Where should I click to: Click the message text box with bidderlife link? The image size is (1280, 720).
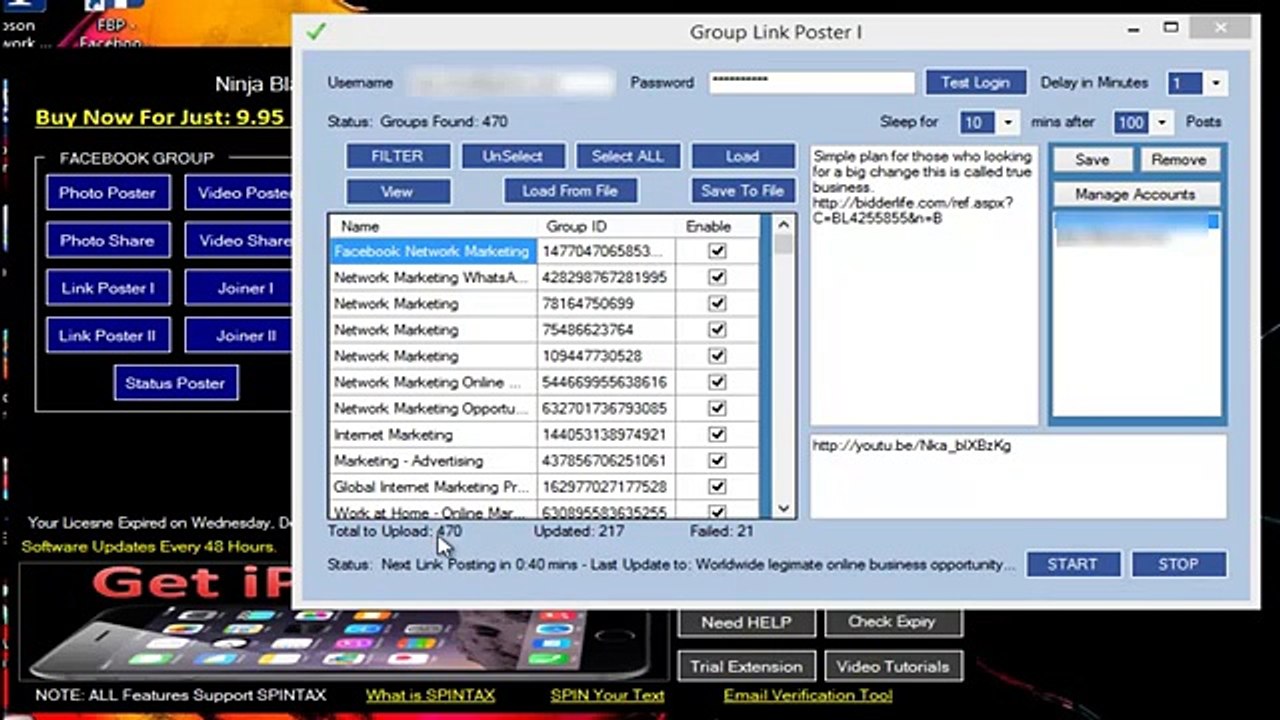click(924, 284)
